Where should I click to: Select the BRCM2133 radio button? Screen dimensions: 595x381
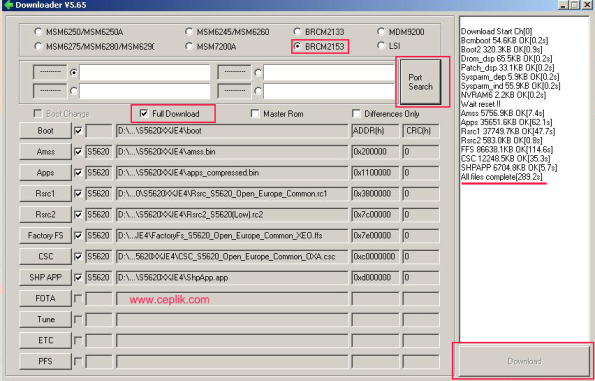298,31
